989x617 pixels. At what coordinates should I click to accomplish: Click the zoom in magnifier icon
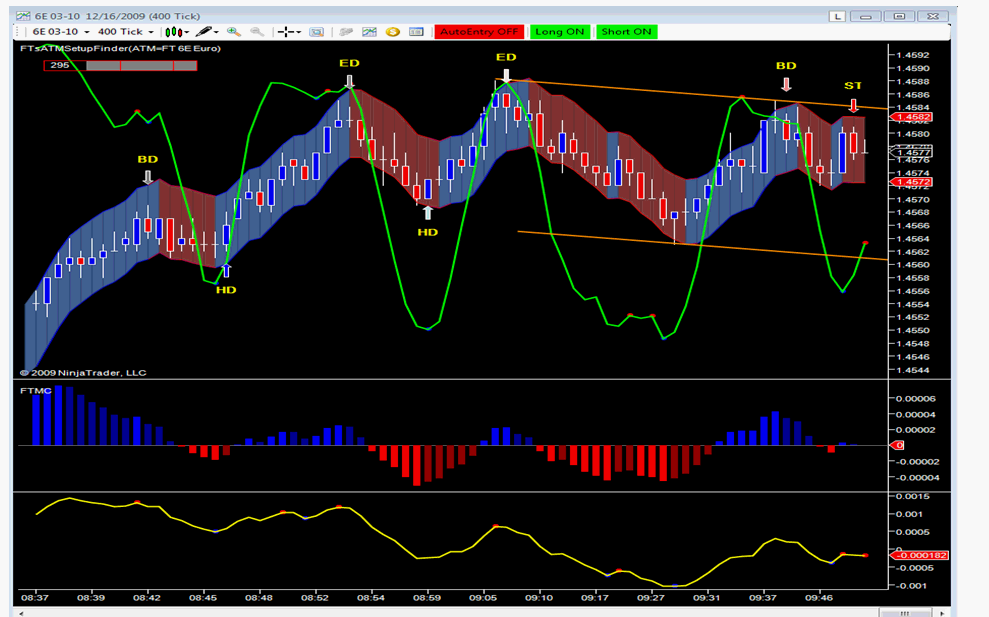tap(233, 31)
